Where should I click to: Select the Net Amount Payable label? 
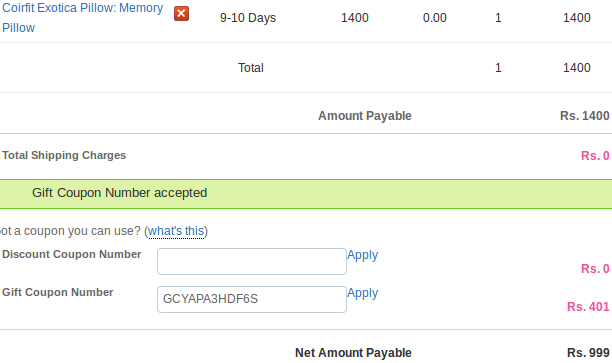click(353, 353)
